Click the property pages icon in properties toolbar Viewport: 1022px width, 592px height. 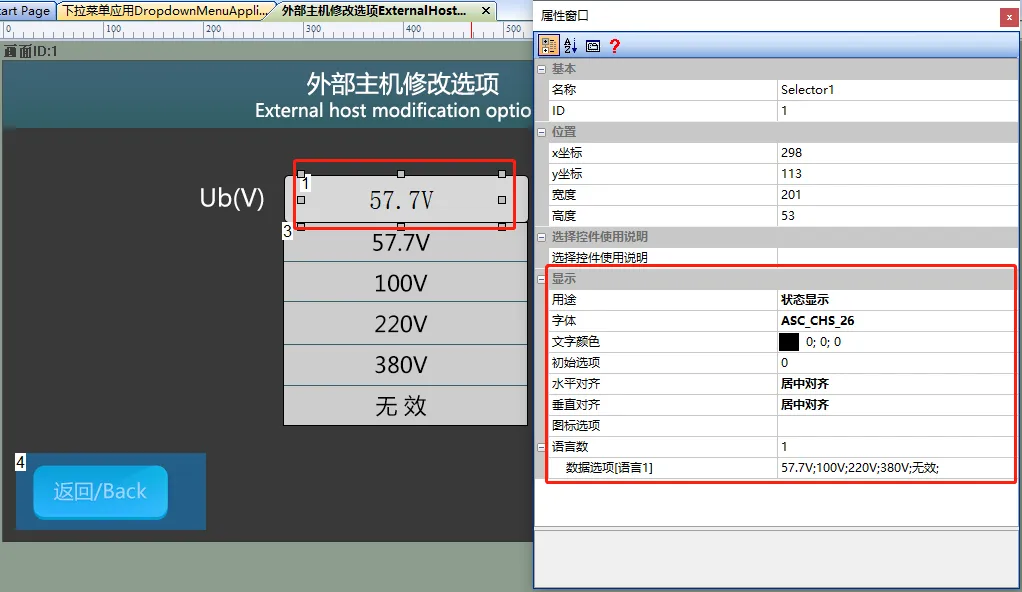[593, 45]
